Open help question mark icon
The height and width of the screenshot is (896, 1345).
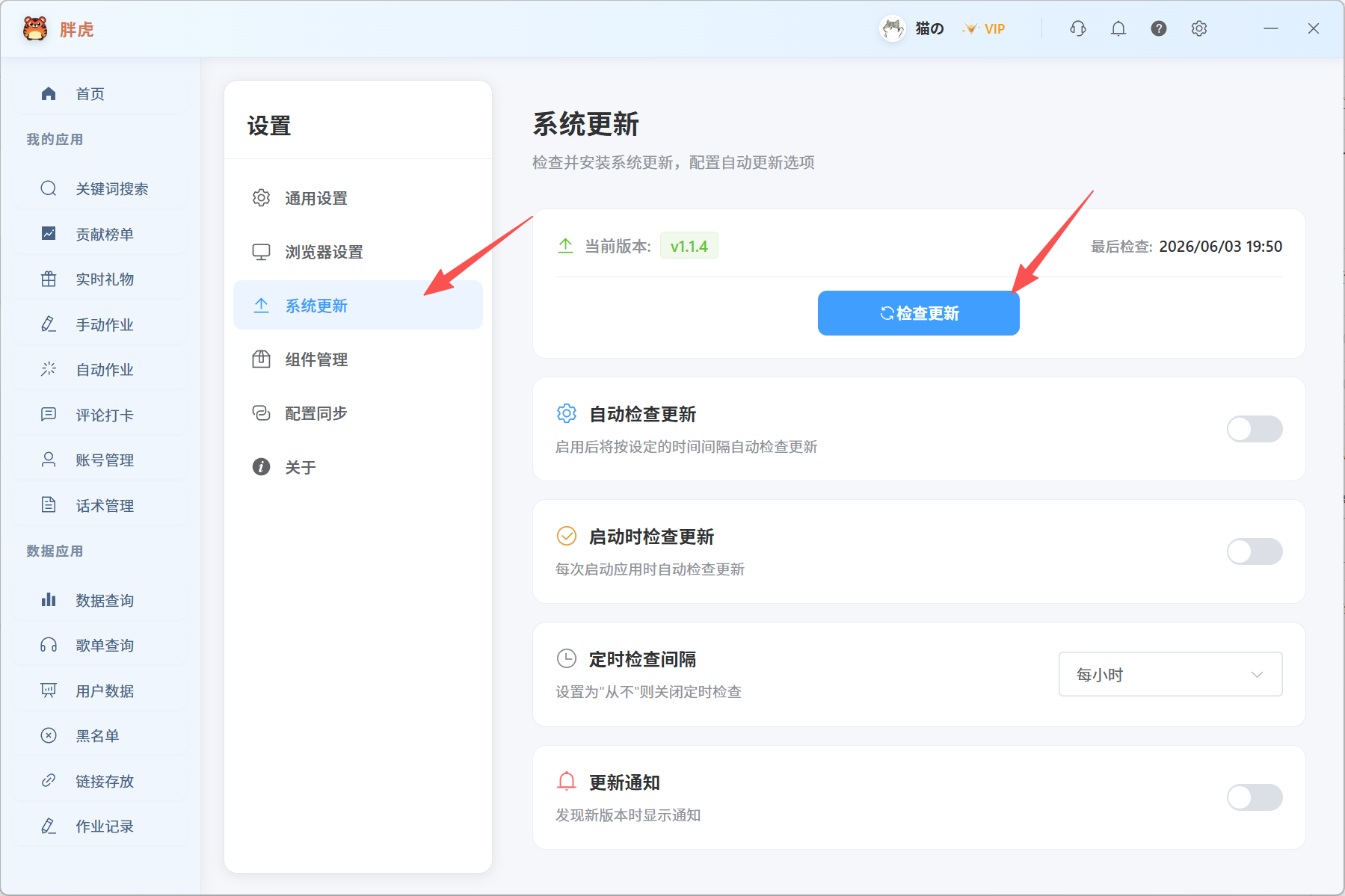(x=1158, y=28)
